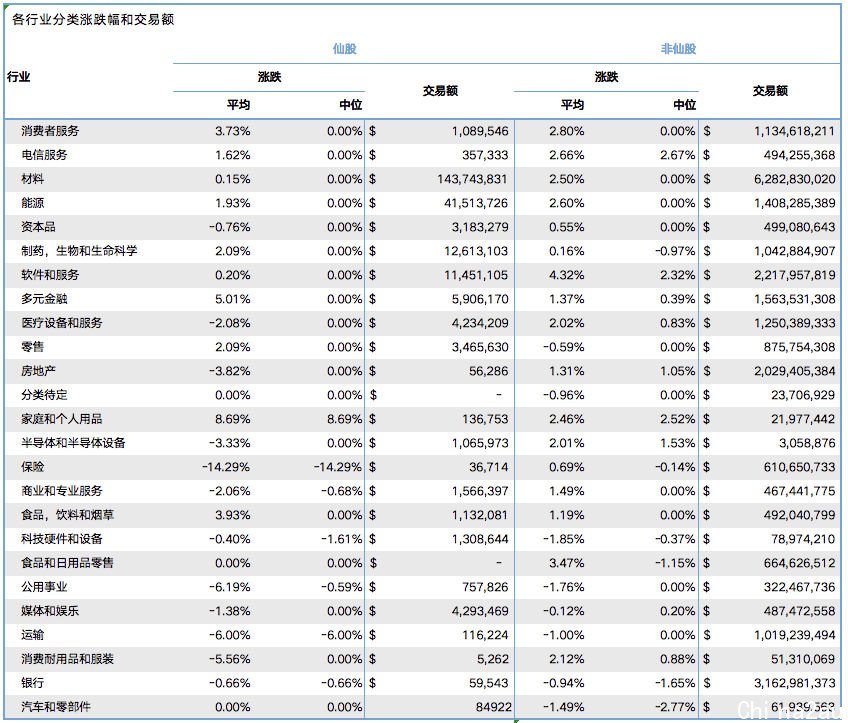Click the 消费者服务 row label
Image resolution: width=848 pixels, height=723 pixels.
click(50, 131)
